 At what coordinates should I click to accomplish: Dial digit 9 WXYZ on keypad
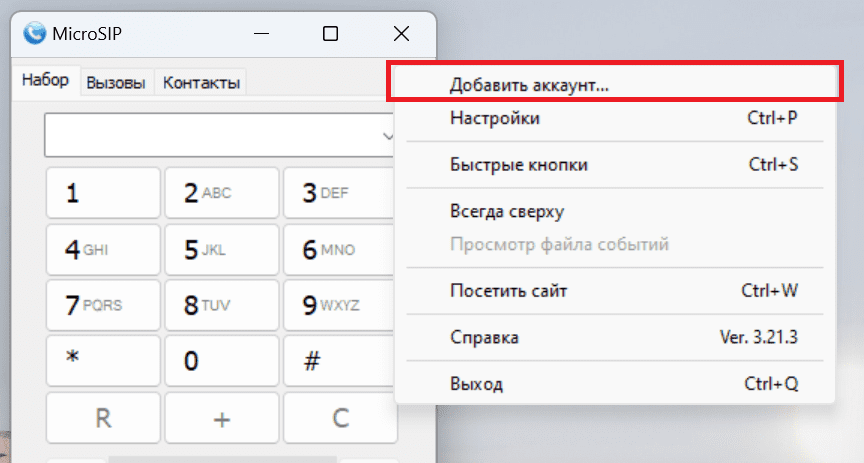(340, 305)
